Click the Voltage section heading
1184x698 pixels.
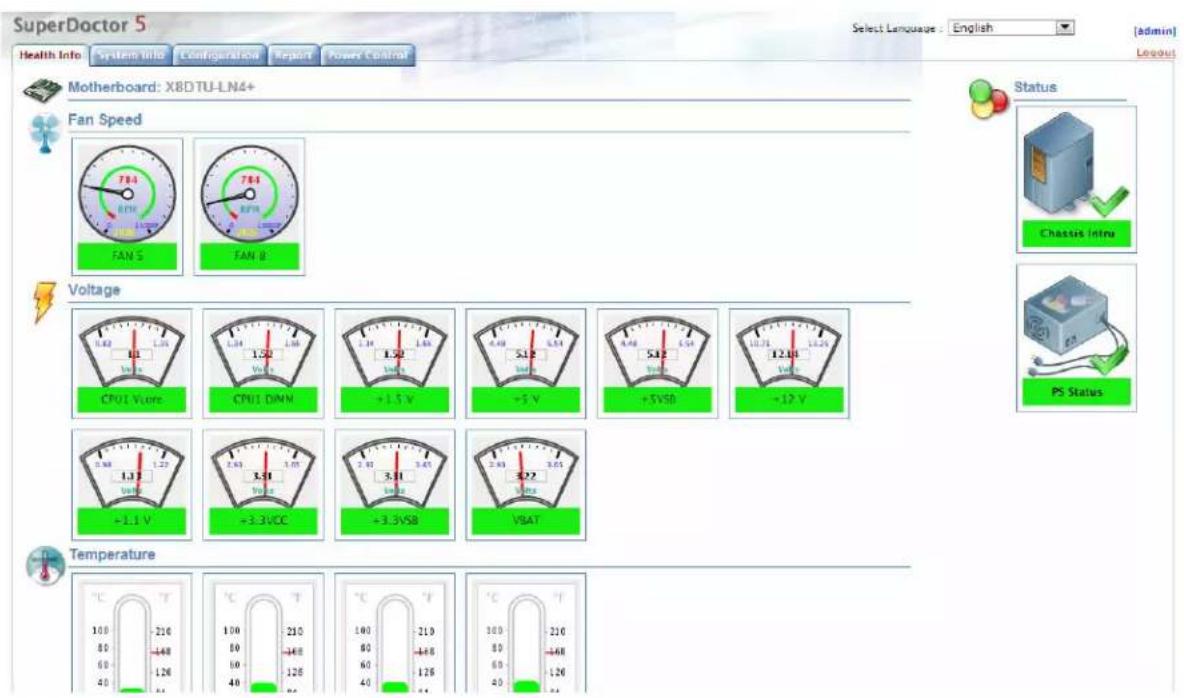[94, 290]
